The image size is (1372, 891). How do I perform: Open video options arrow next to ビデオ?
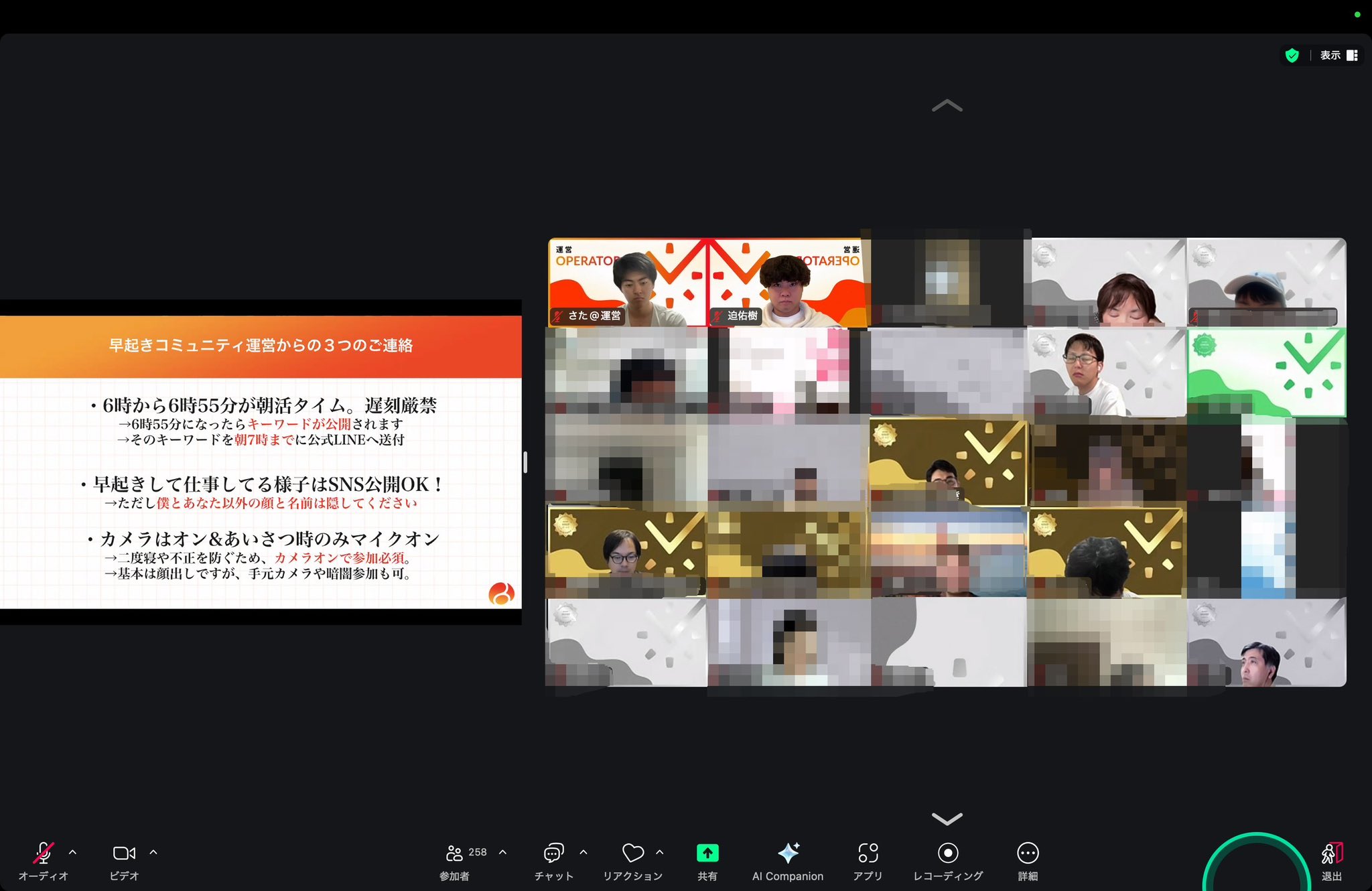click(x=153, y=852)
